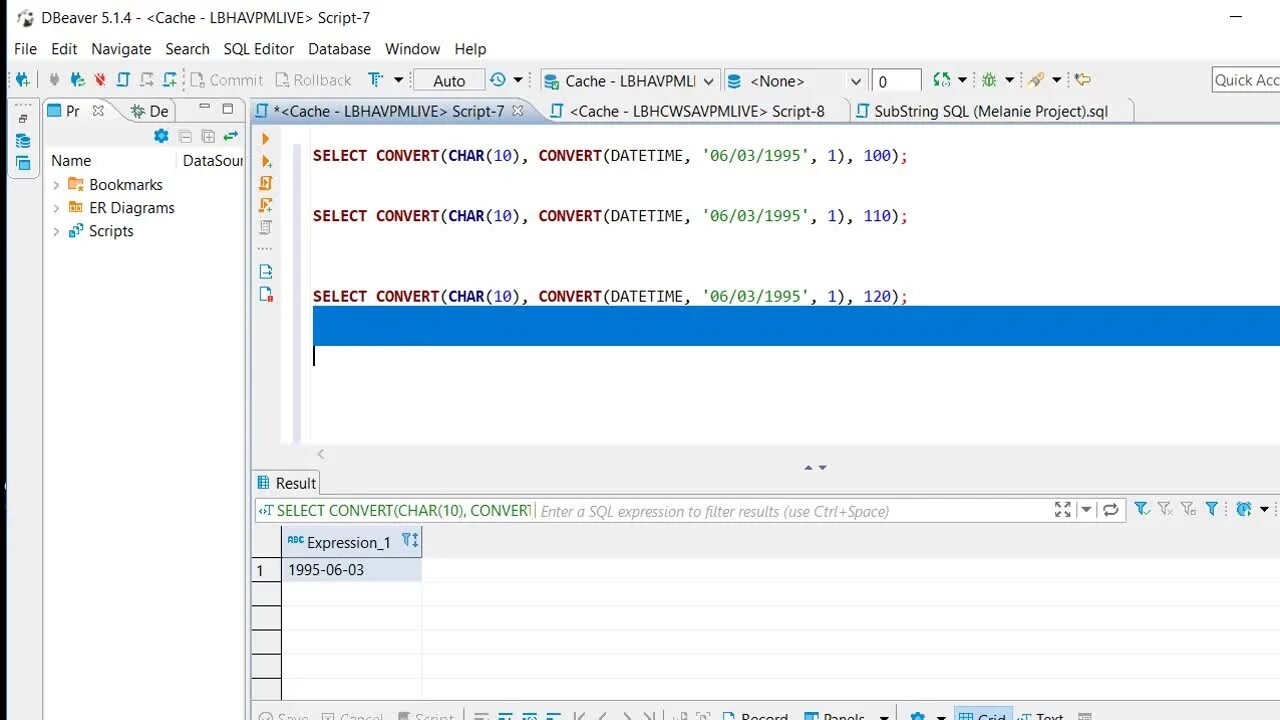
Task: Click the New SQL script plus icon
Action: (x=169, y=80)
